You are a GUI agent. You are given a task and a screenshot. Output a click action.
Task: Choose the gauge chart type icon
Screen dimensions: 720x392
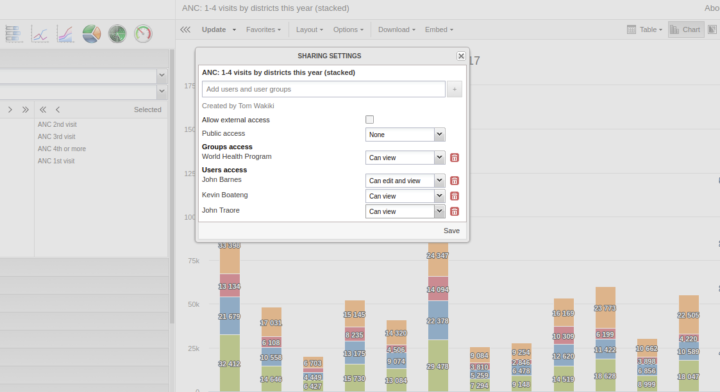point(143,34)
